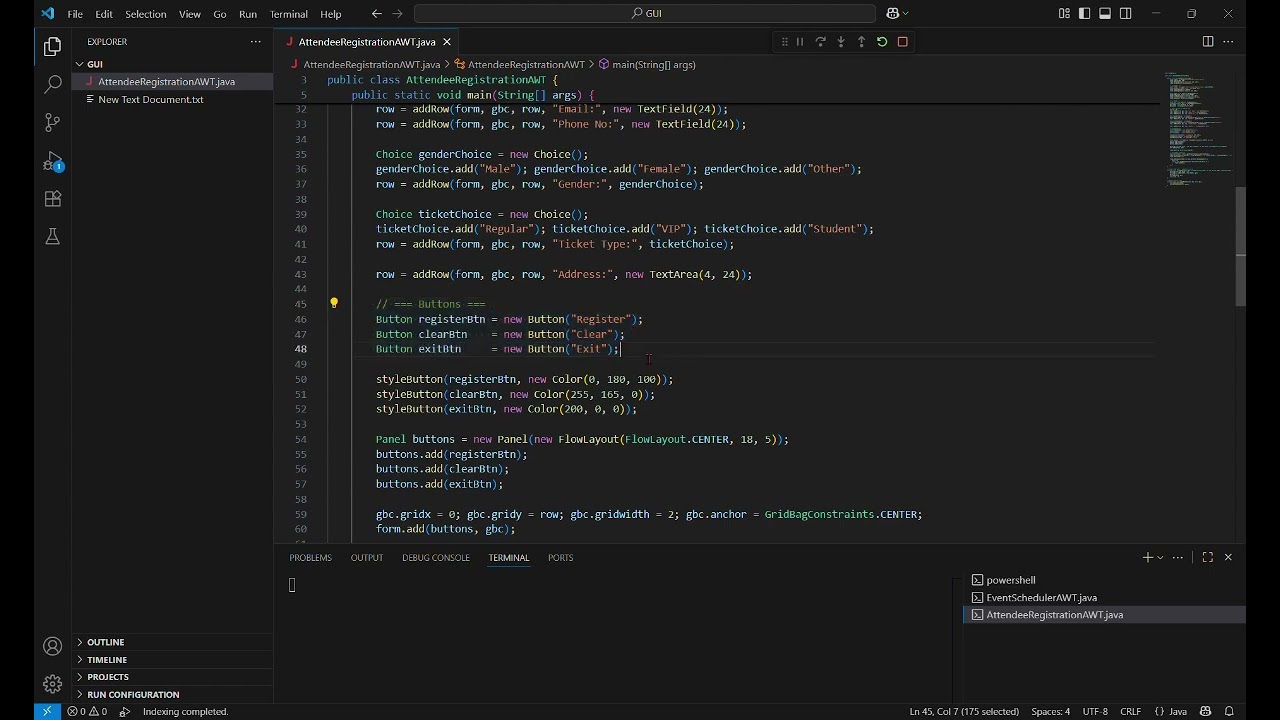Open the Extensions view
Image resolution: width=1280 pixels, height=720 pixels.
click(53, 199)
